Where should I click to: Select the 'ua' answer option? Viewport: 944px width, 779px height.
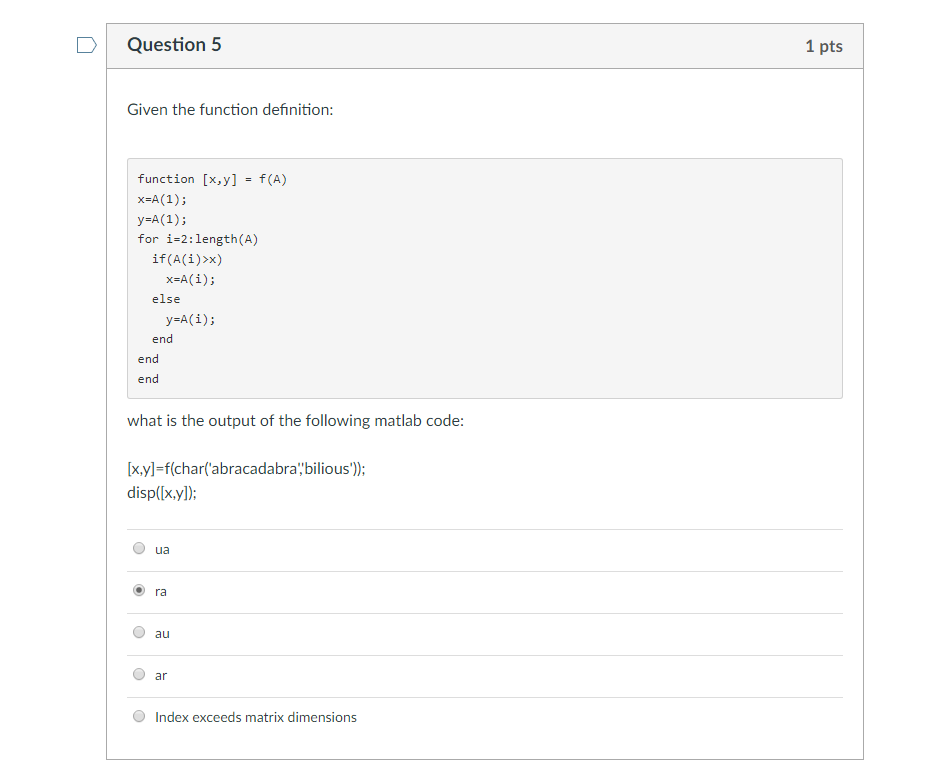[x=139, y=548]
